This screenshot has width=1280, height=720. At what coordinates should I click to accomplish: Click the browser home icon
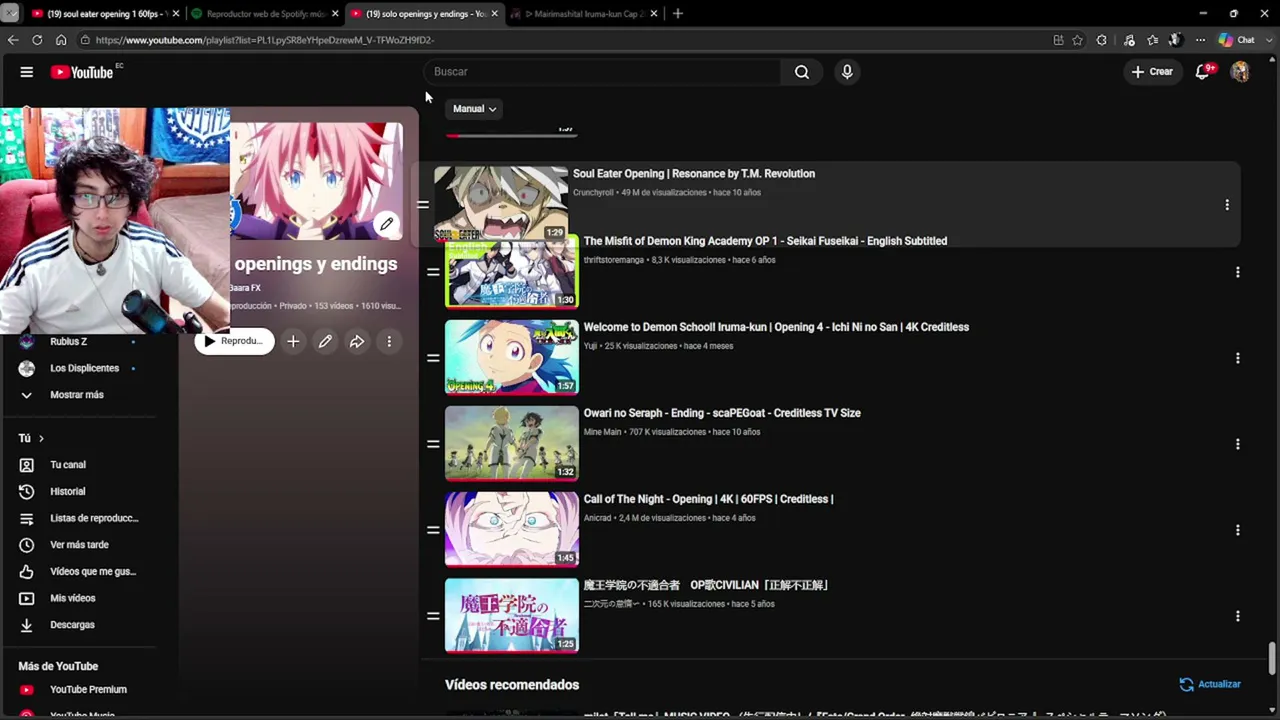61,40
